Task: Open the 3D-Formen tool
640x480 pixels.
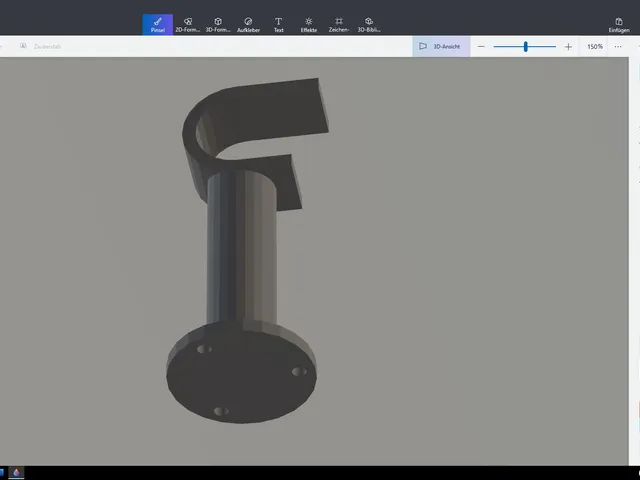Action: click(x=218, y=24)
